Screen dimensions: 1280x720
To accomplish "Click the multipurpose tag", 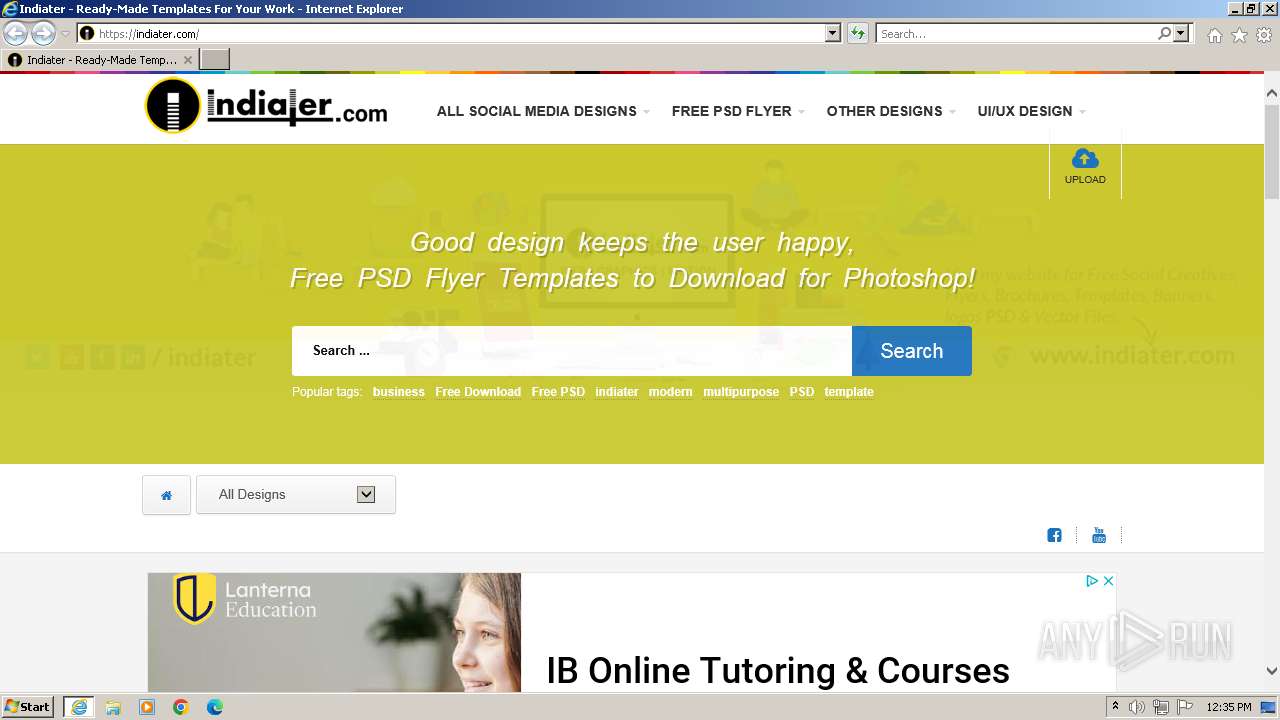I will [x=741, y=392].
